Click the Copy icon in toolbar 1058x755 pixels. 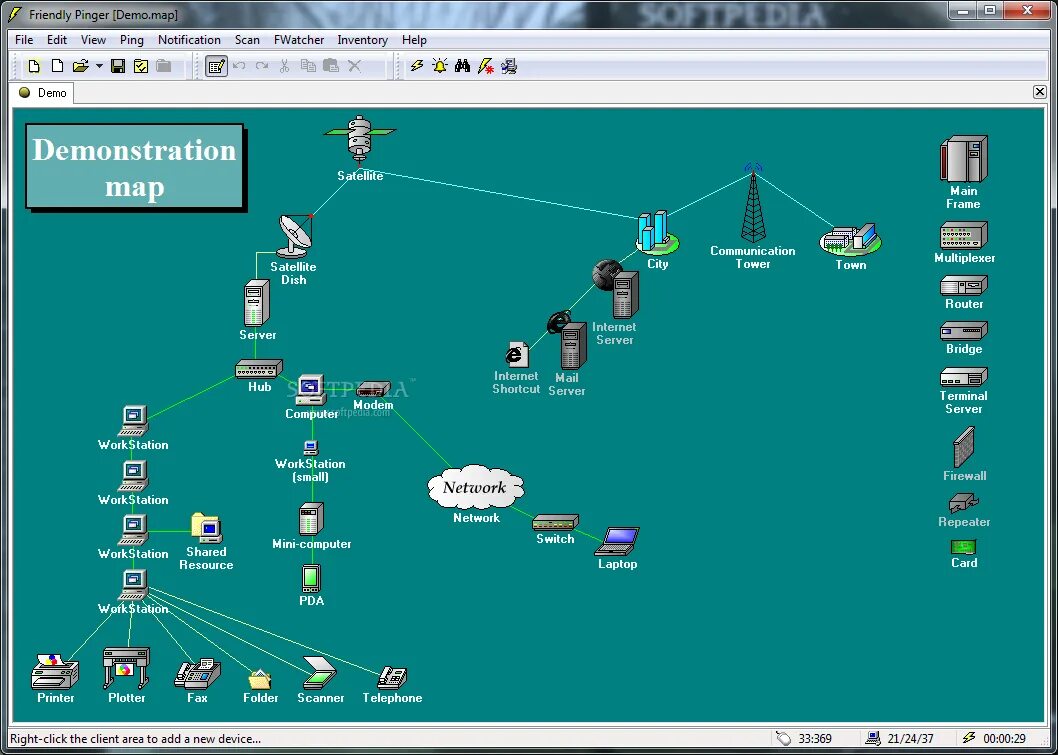308,66
